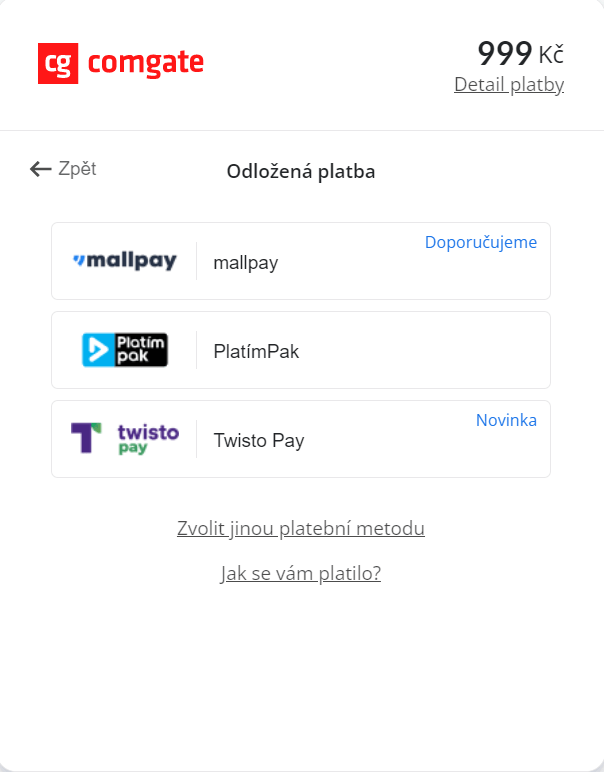Click the Novinka badge on Twisto Pay
The height and width of the screenshot is (772, 604).
[x=506, y=420]
